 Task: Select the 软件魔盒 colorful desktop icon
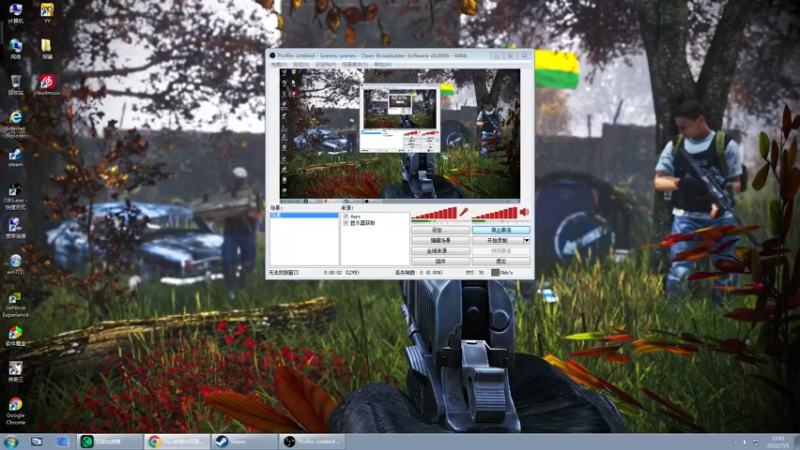click(15, 336)
